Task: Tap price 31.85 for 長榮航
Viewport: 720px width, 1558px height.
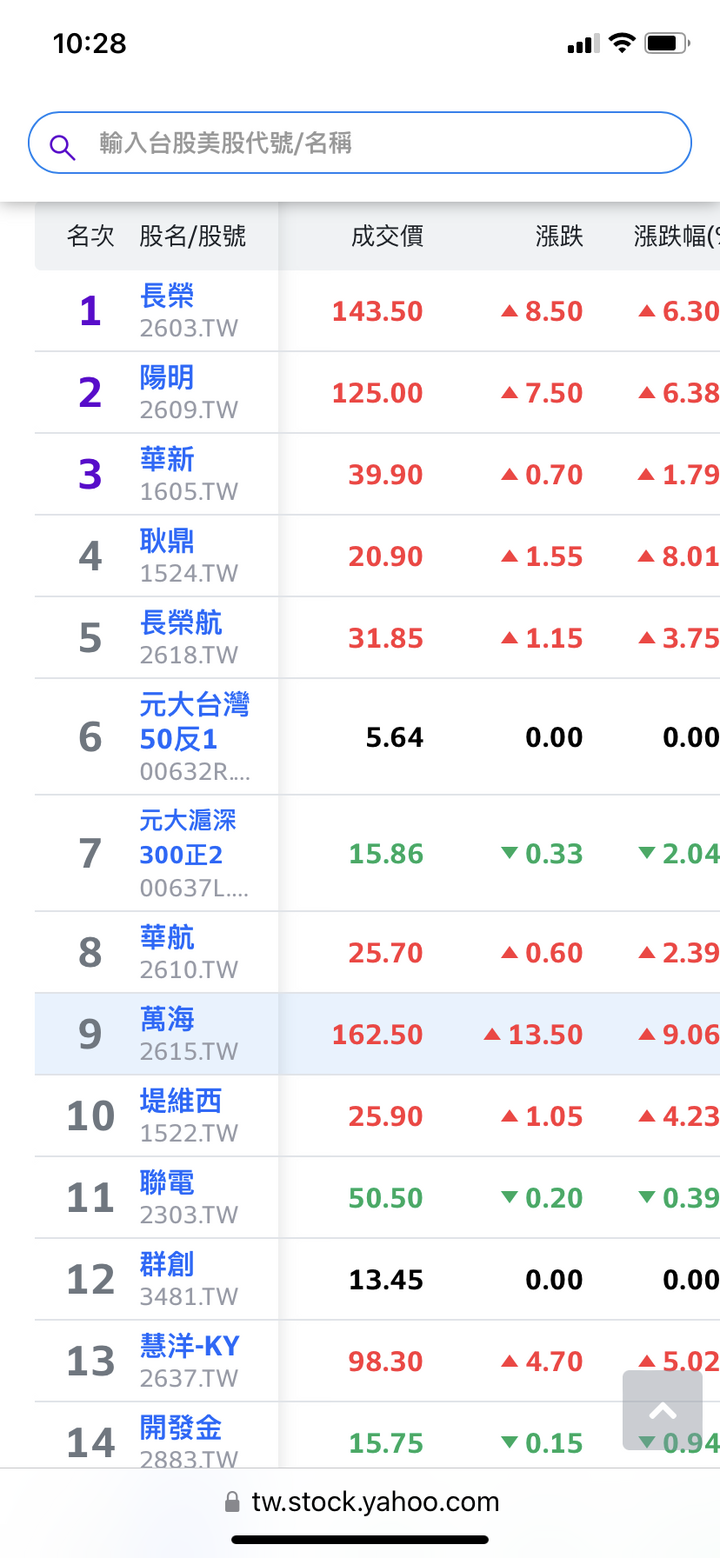Action: (386, 640)
